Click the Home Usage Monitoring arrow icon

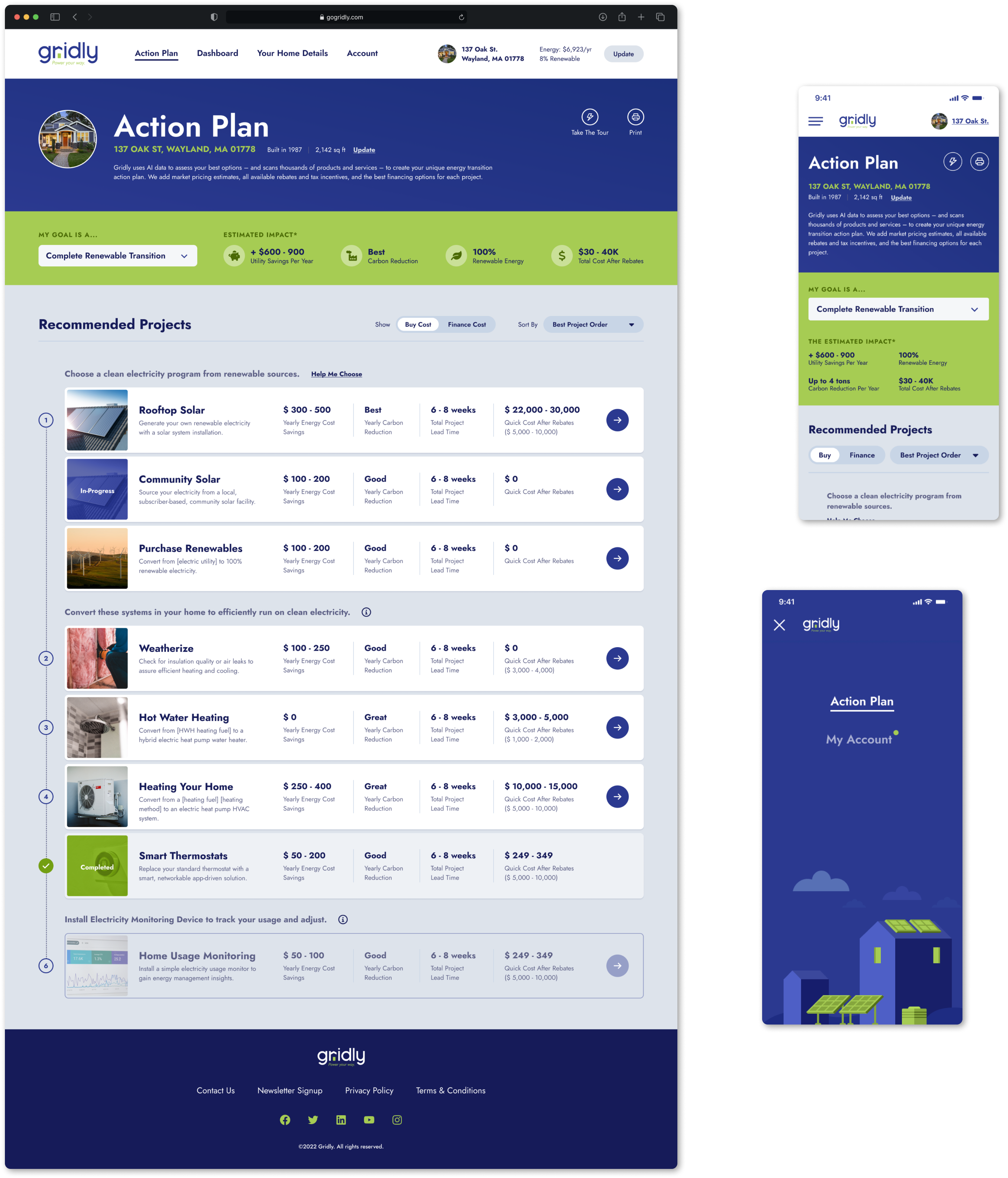pyautogui.click(x=618, y=966)
